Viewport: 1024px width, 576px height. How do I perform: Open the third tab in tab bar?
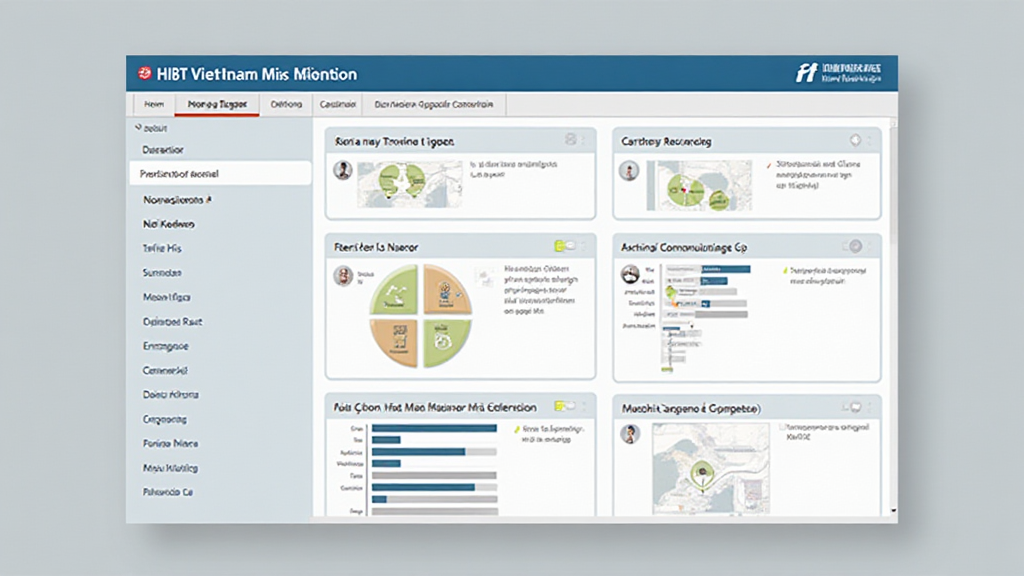tap(286, 104)
